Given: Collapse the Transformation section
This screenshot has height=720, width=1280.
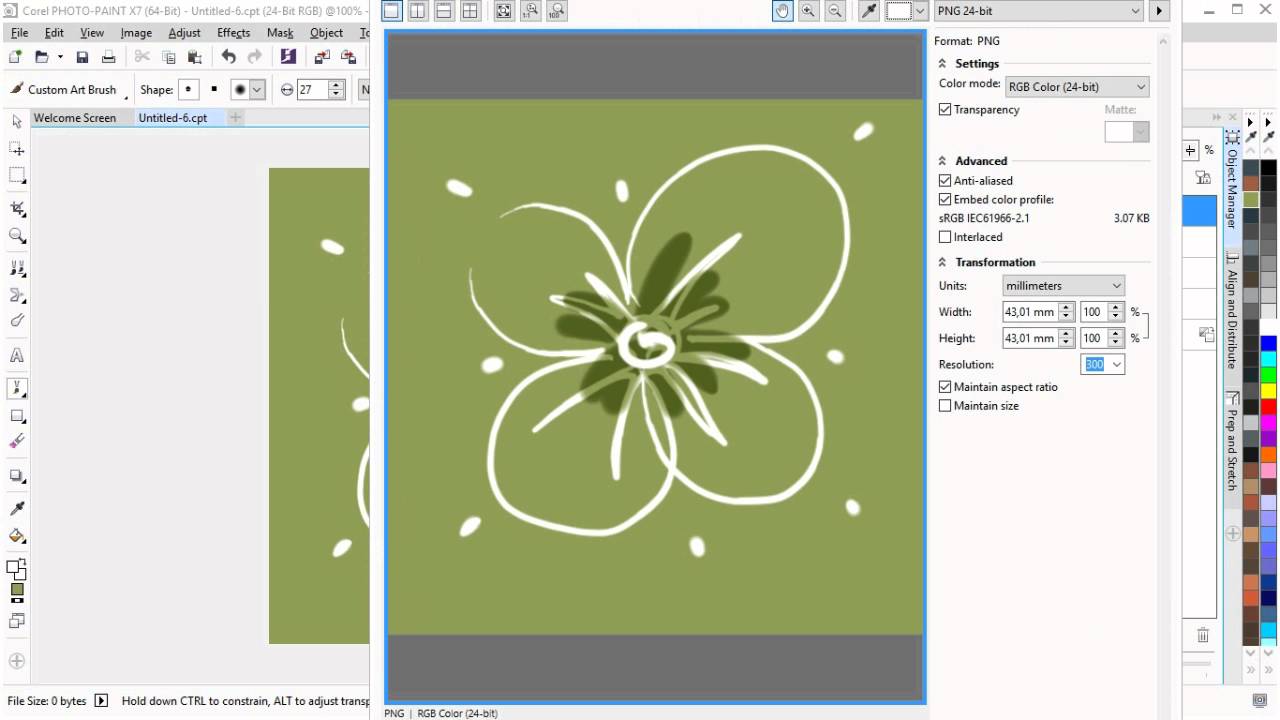Looking at the screenshot, I should [942, 263].
